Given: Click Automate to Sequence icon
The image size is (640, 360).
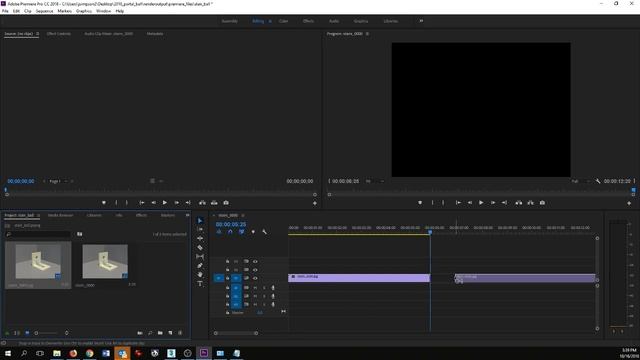Looking at the screenshot, I should pos(140,333).
